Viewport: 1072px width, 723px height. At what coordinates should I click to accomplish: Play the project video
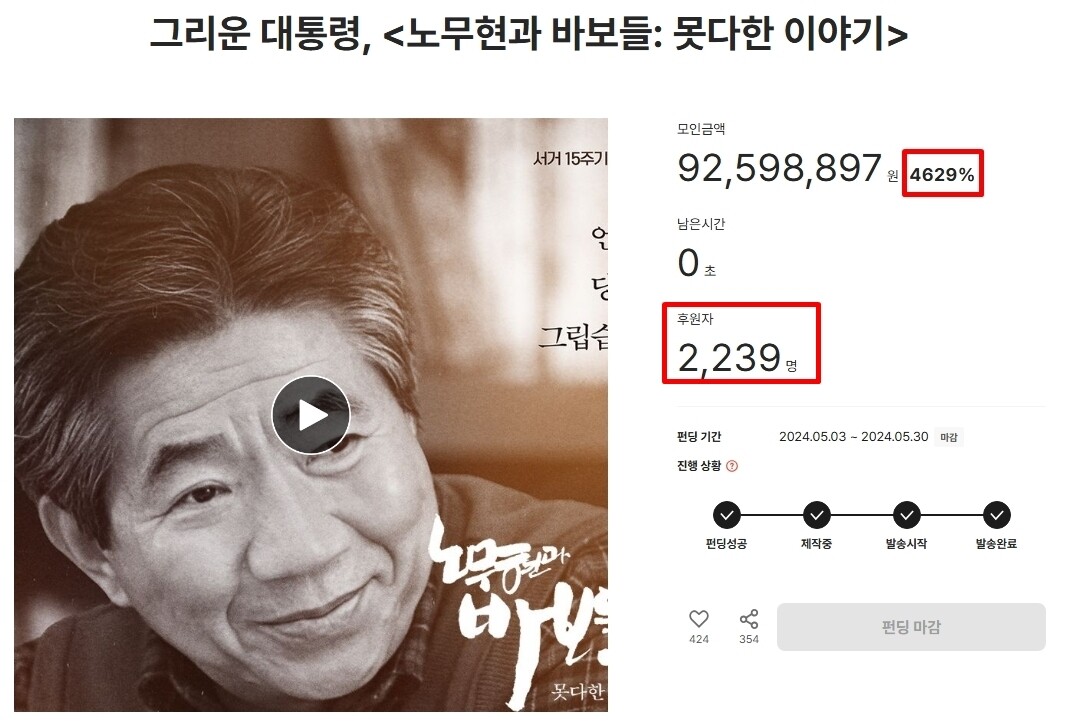tap(311, 415)
